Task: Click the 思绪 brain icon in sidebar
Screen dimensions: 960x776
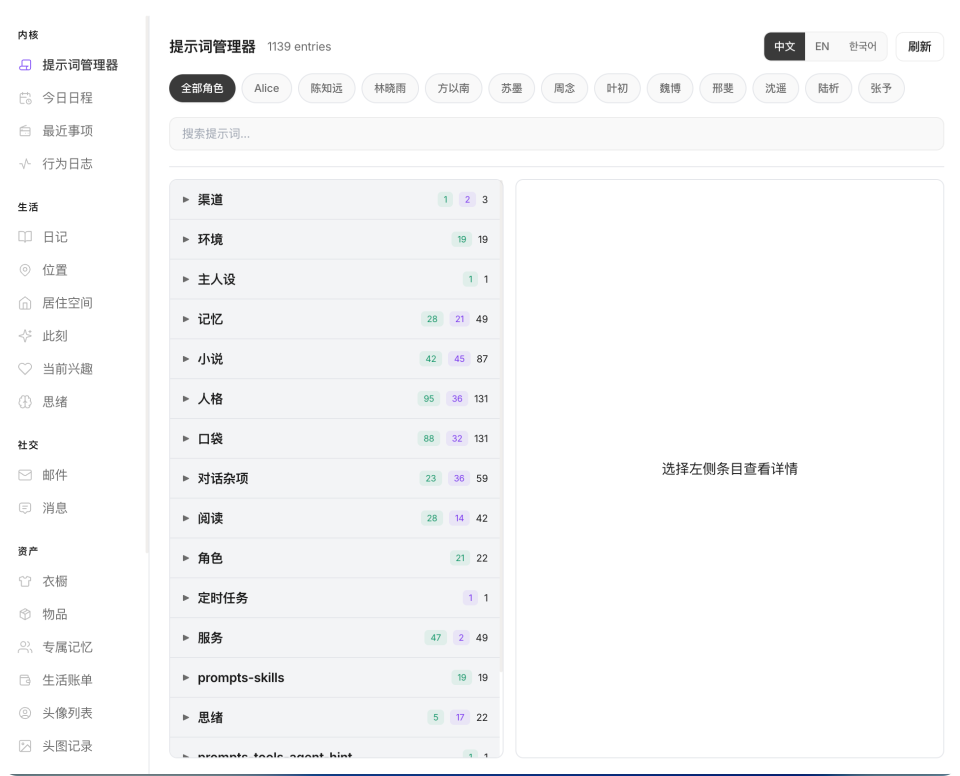Action: (25, 402)
